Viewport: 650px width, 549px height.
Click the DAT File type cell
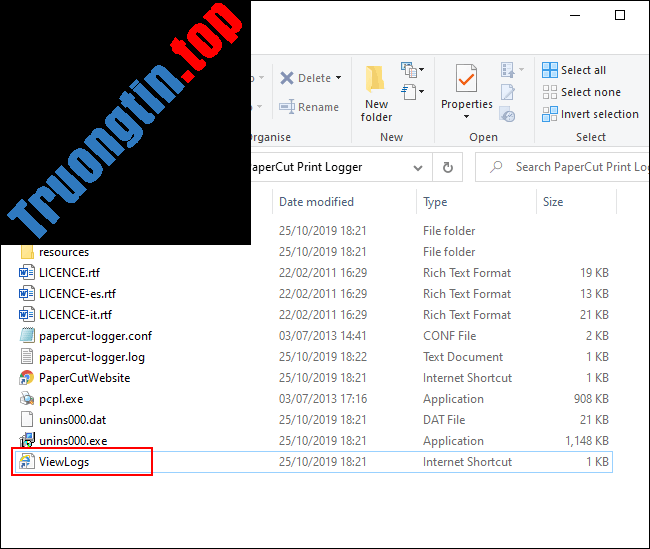tap(444, 420)
